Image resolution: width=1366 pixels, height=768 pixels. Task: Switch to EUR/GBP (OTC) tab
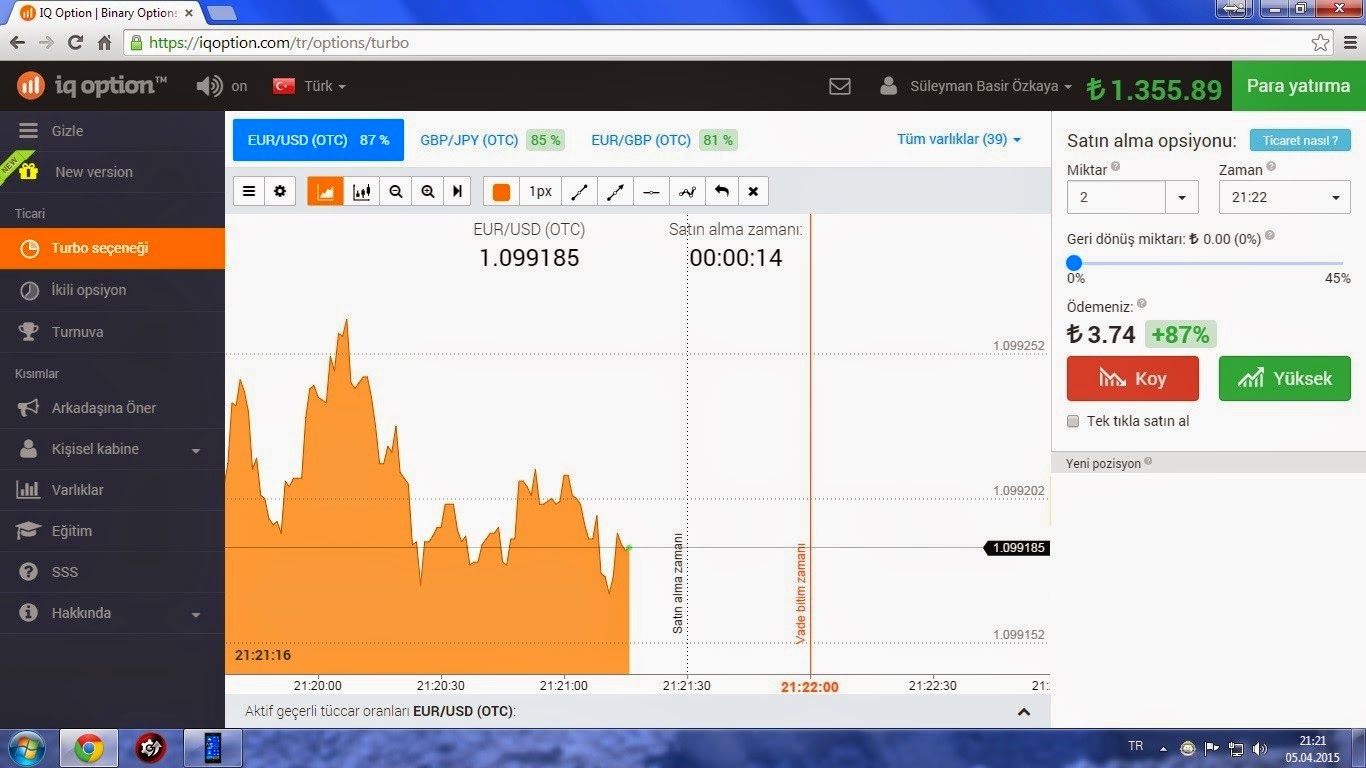(664, 140)
